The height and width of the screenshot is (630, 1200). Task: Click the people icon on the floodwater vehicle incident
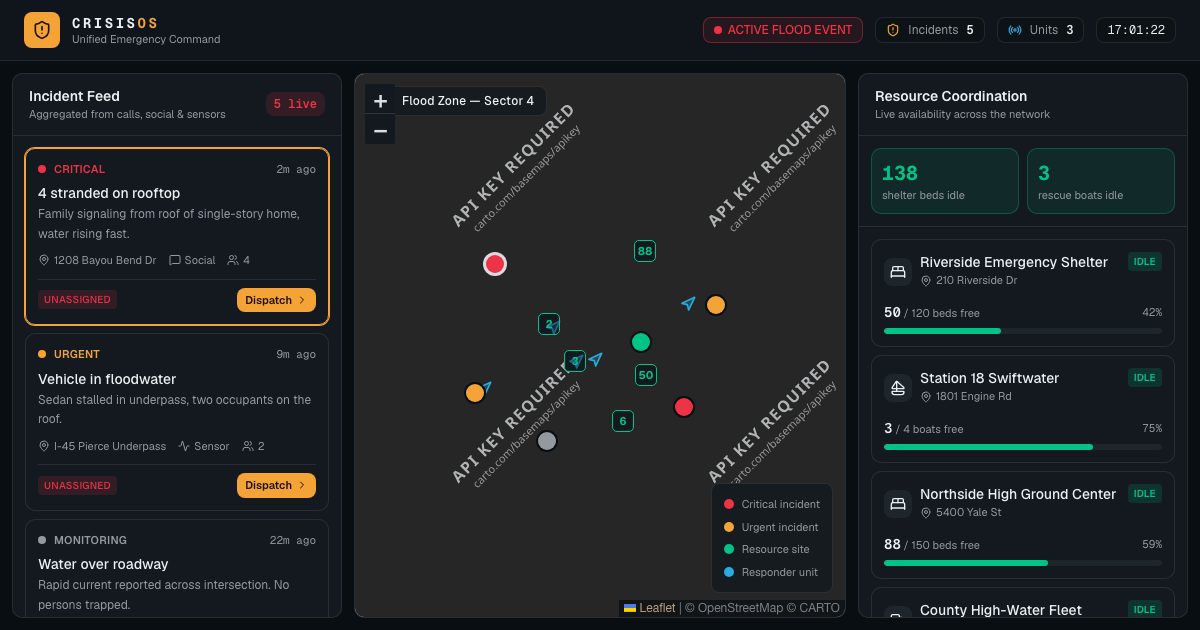[x=247, y=446]
